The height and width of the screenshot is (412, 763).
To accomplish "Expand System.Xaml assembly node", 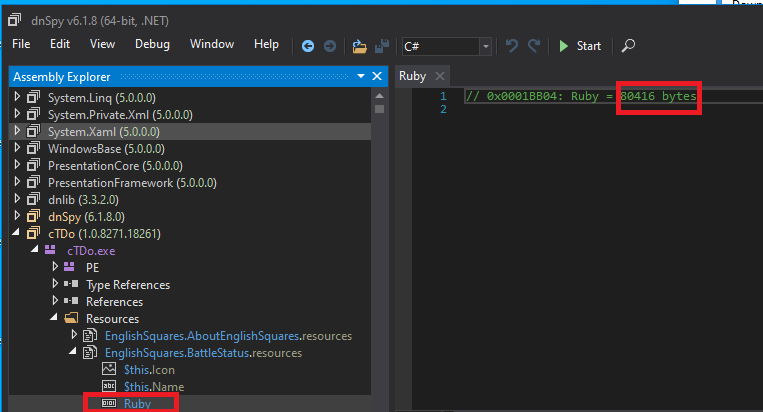I will 17,131.
